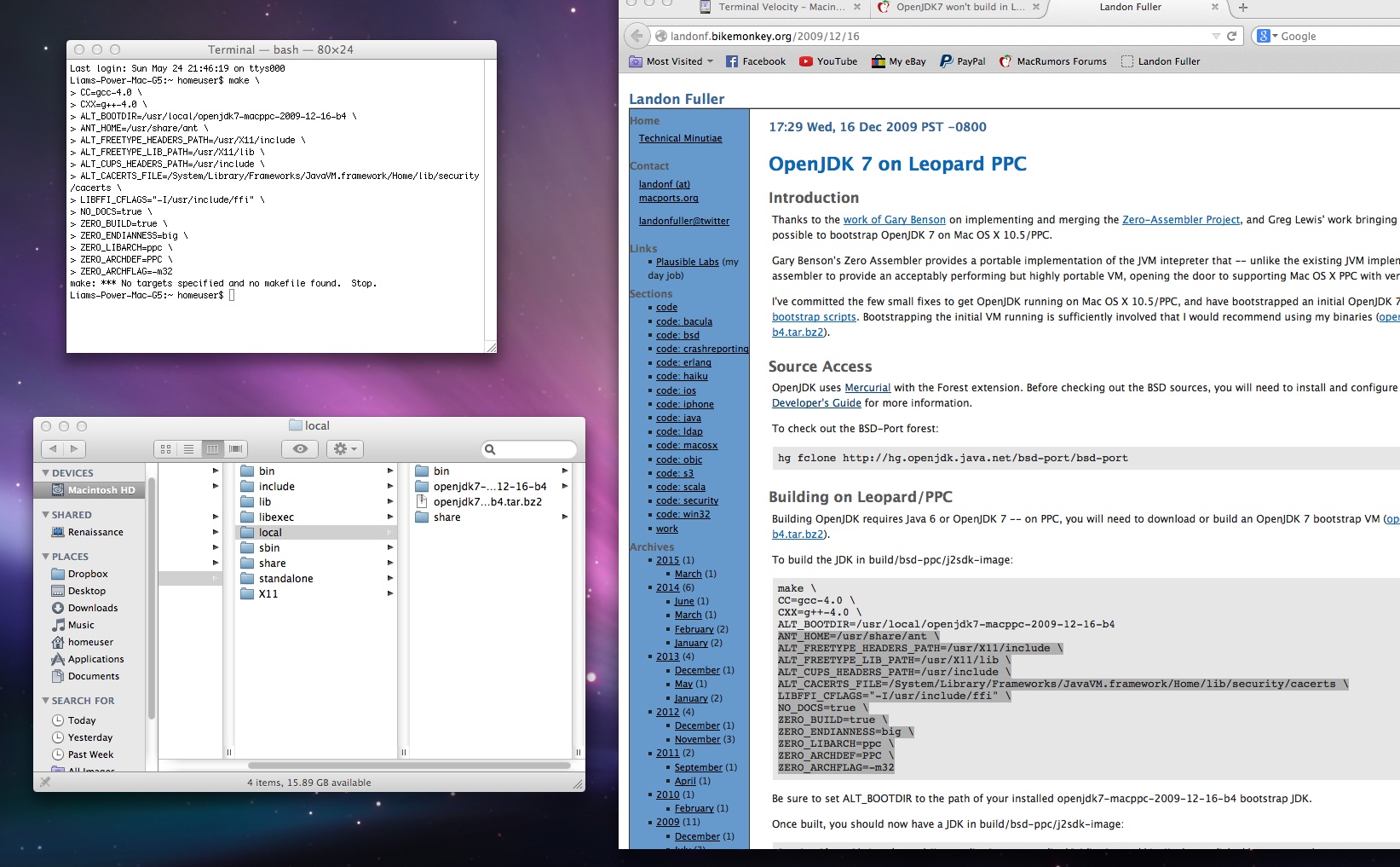The image size is (1400, 867).
Task: Select openjdk7-...12-16-b4 folder
Action: [491, 487]
